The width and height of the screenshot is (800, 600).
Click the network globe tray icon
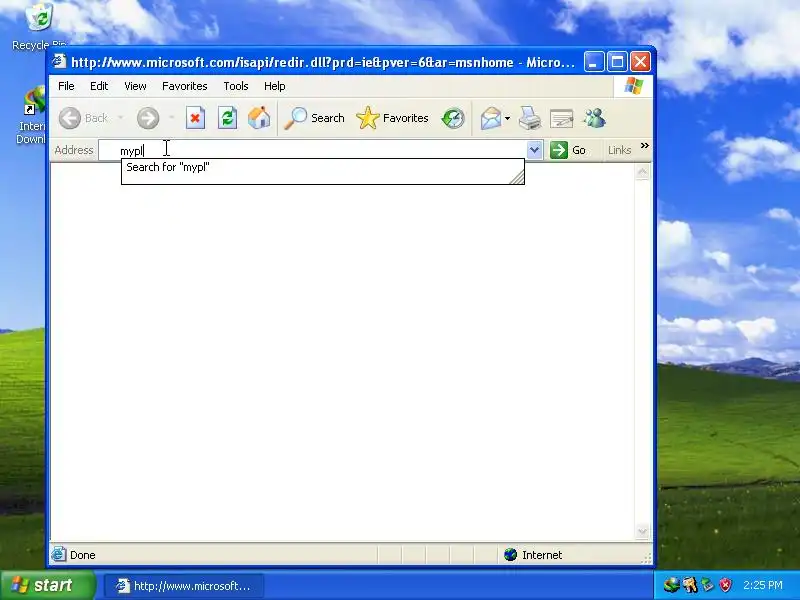(x=671, y=585)
